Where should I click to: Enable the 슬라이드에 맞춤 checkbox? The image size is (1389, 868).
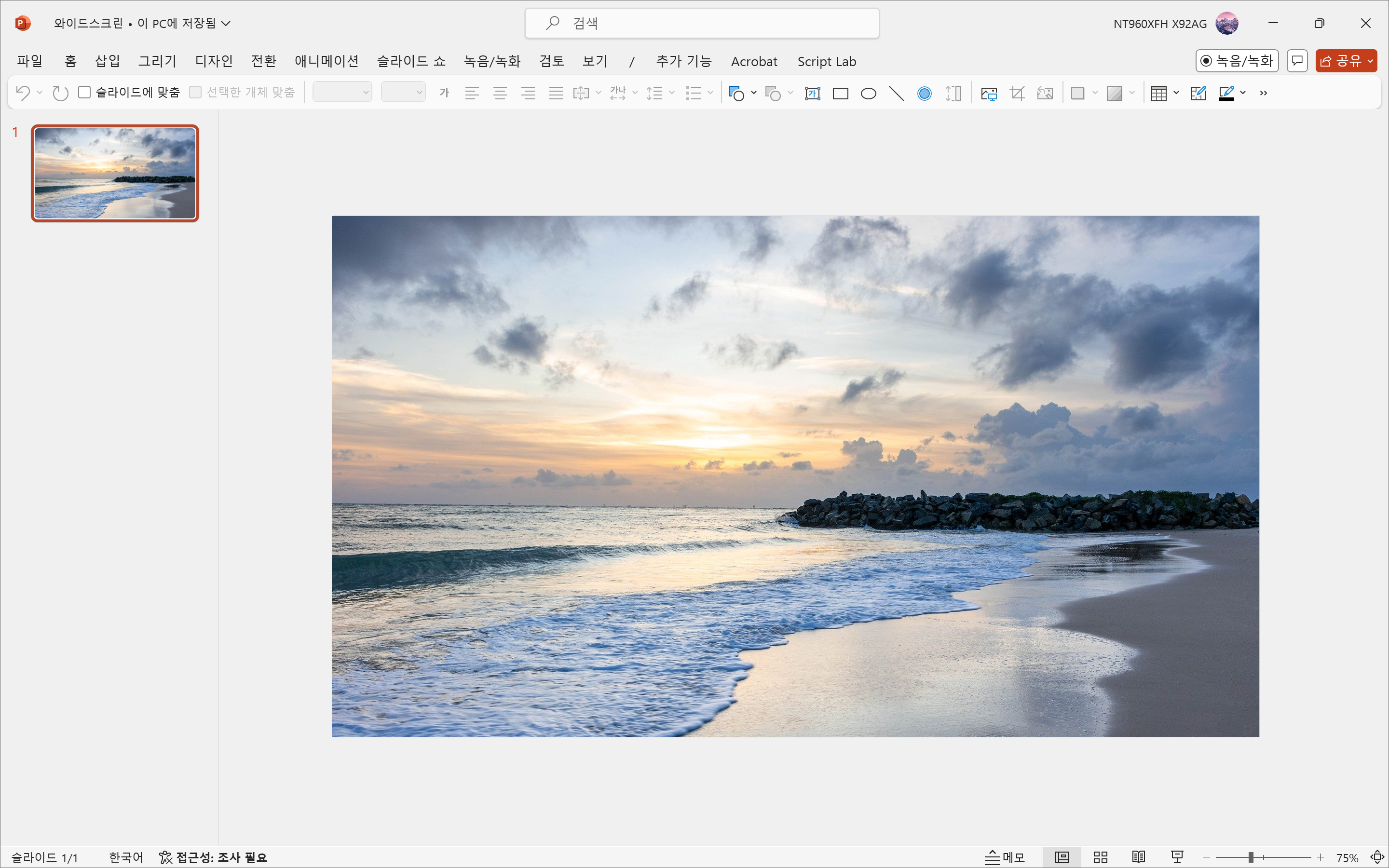click(x=85, y=93)
